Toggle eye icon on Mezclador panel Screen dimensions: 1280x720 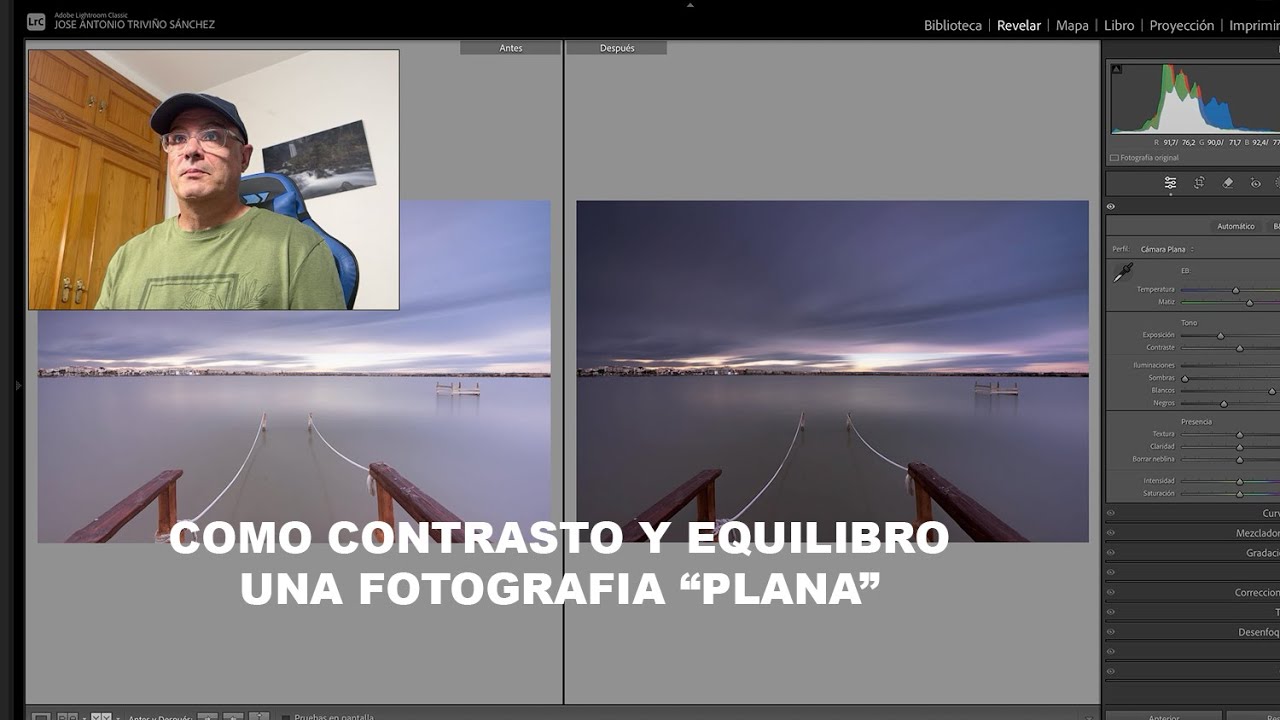click(1111, 533)
